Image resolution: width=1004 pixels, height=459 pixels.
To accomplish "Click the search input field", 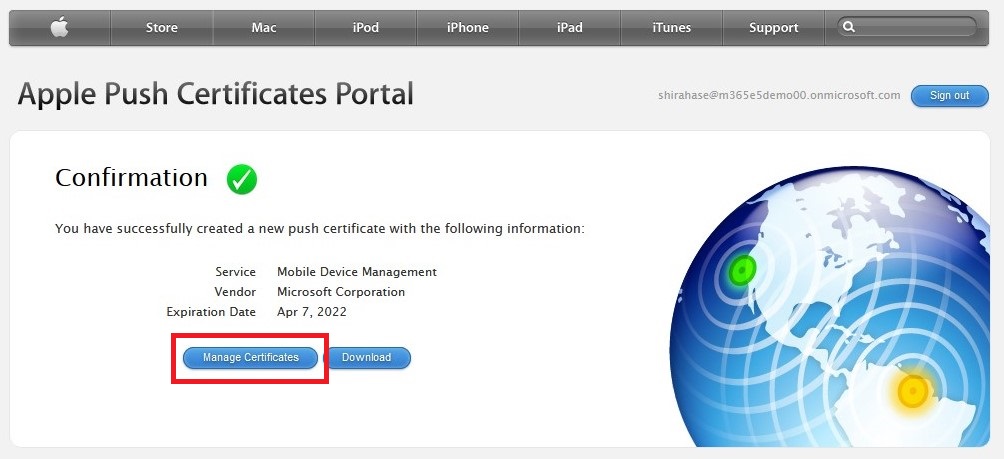I will pyautogui.click(x=907, y=27).
